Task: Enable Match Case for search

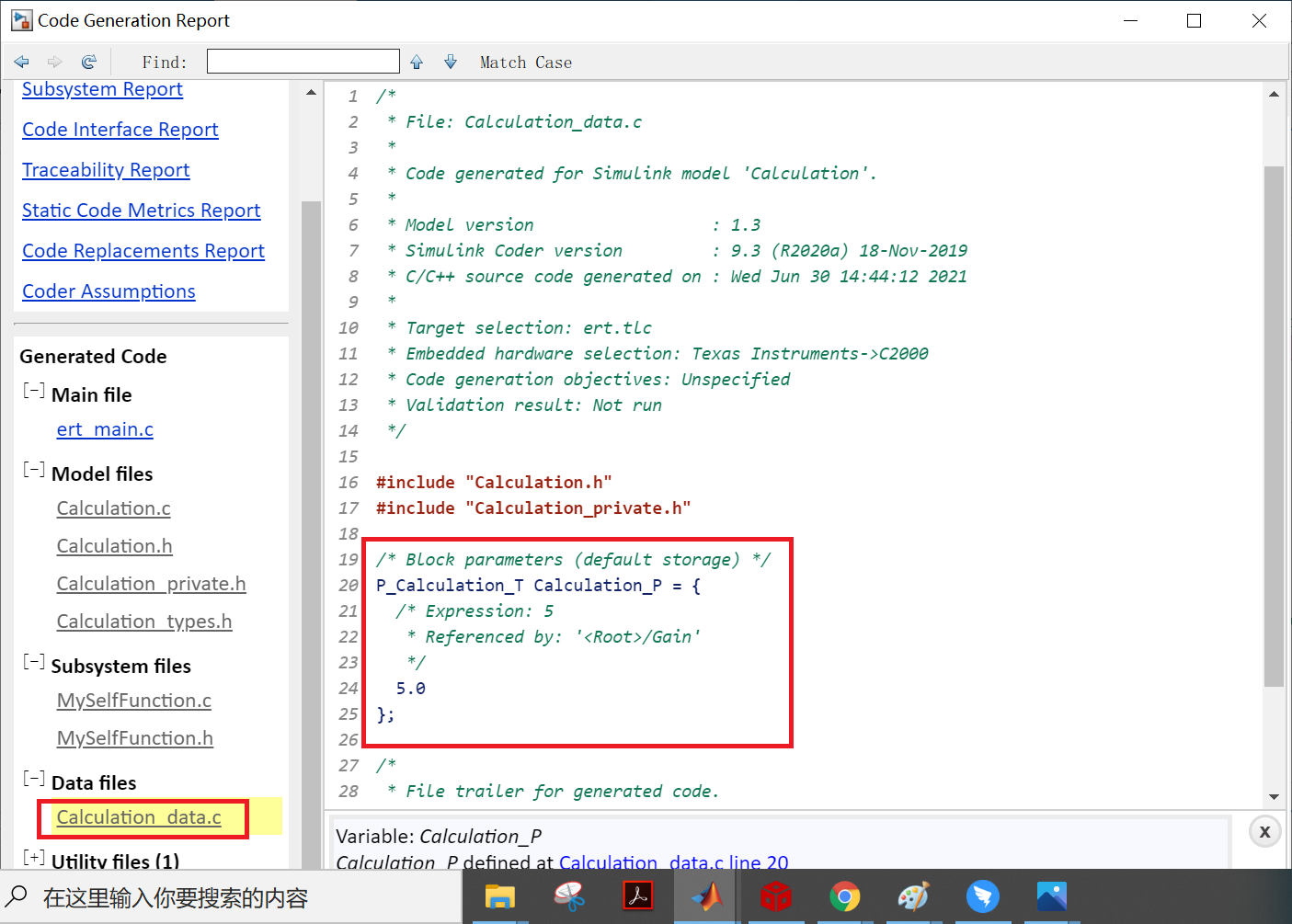Action: point(526,62)
